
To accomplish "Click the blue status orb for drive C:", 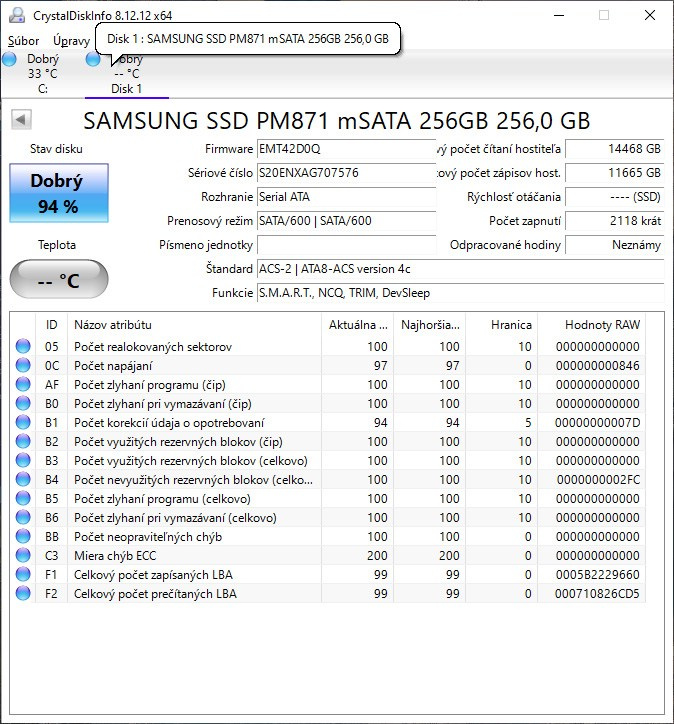I will (x=9, y=59).
